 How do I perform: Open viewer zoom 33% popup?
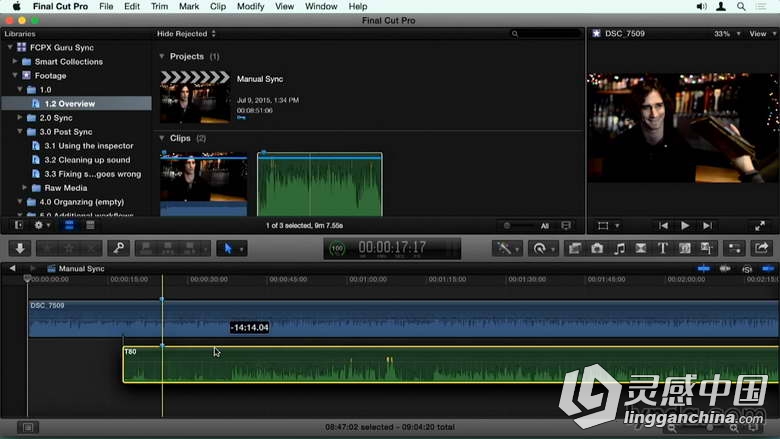[x=727, y=34]
